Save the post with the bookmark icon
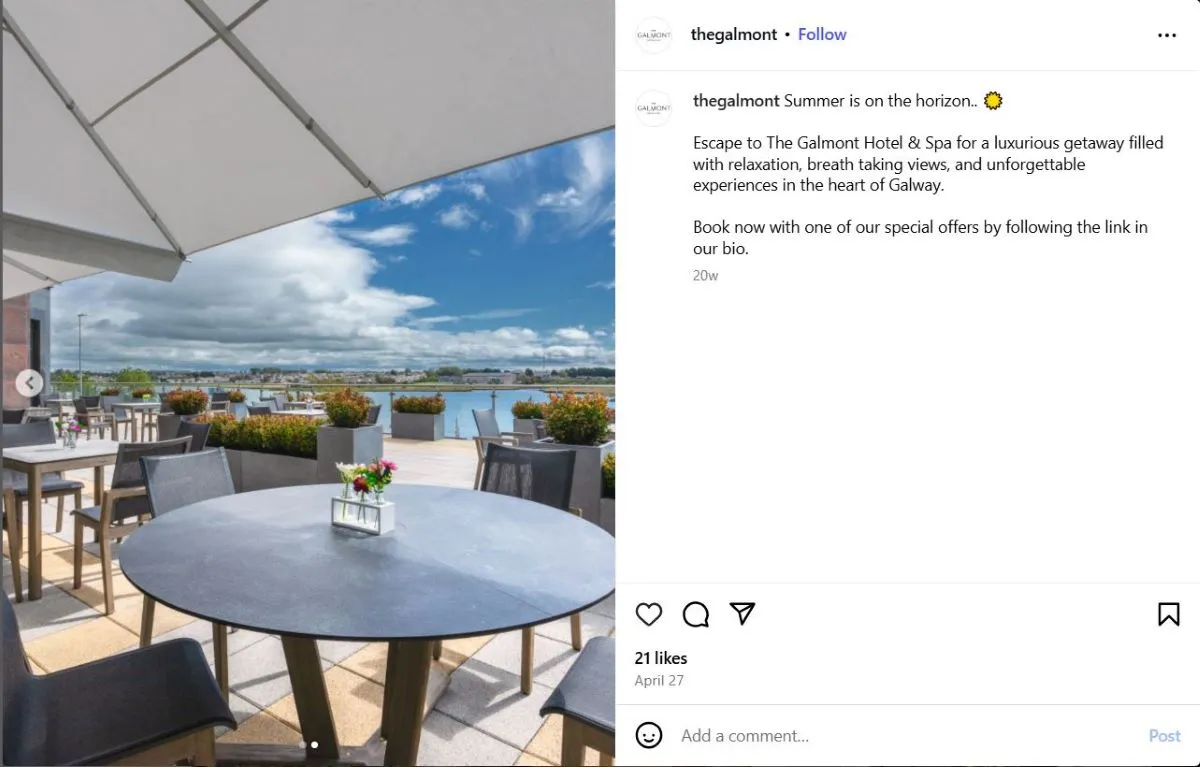Image resolution: width=1200 pixels, height=767 pixels. (x=1168, y=614)
